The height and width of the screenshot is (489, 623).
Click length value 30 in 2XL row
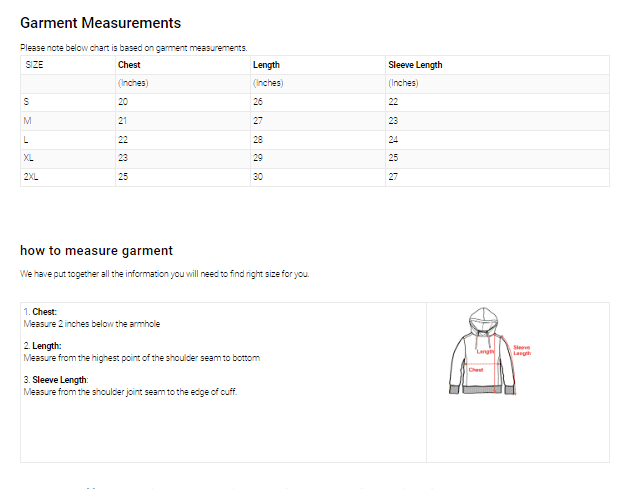pyautogui.click(x=258, y=177)
